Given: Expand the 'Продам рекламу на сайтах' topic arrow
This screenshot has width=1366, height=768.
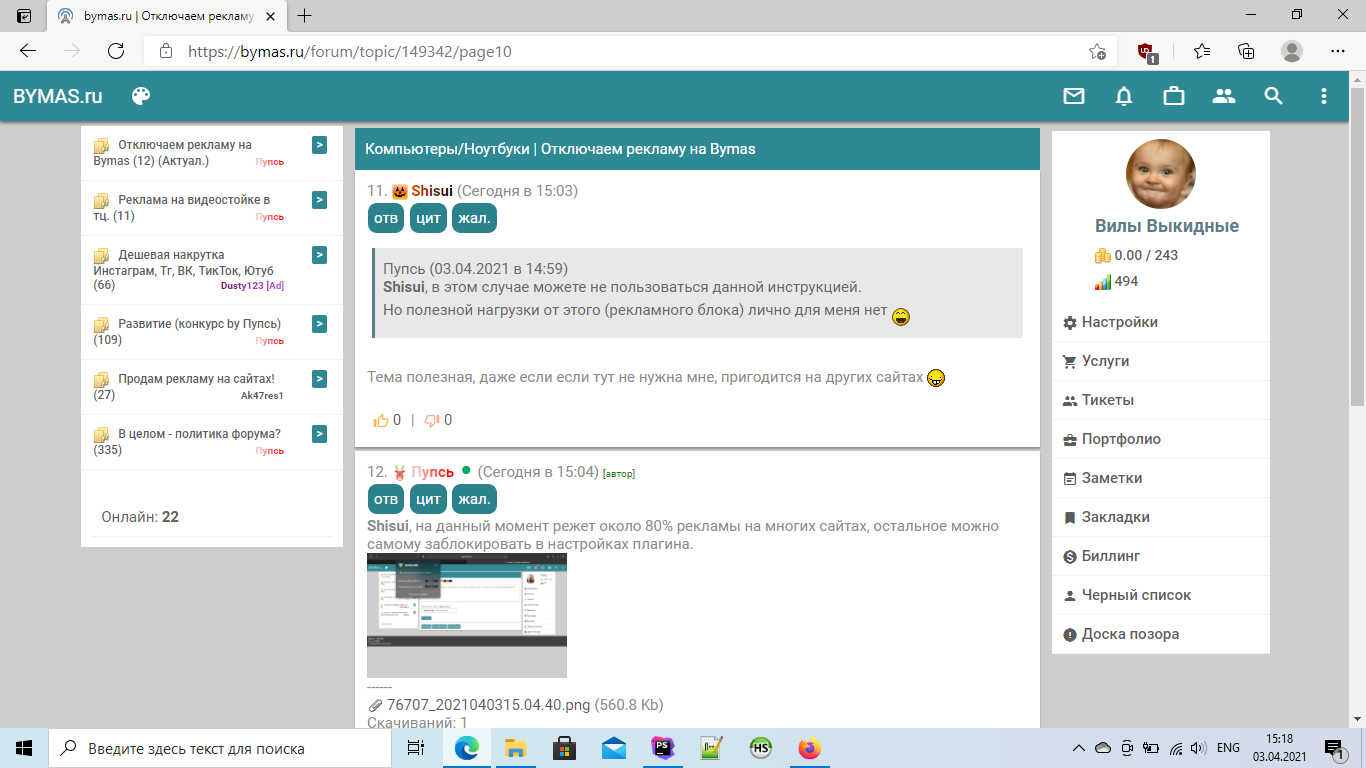Looking at the screenshot, I should (x=319, y=379).
